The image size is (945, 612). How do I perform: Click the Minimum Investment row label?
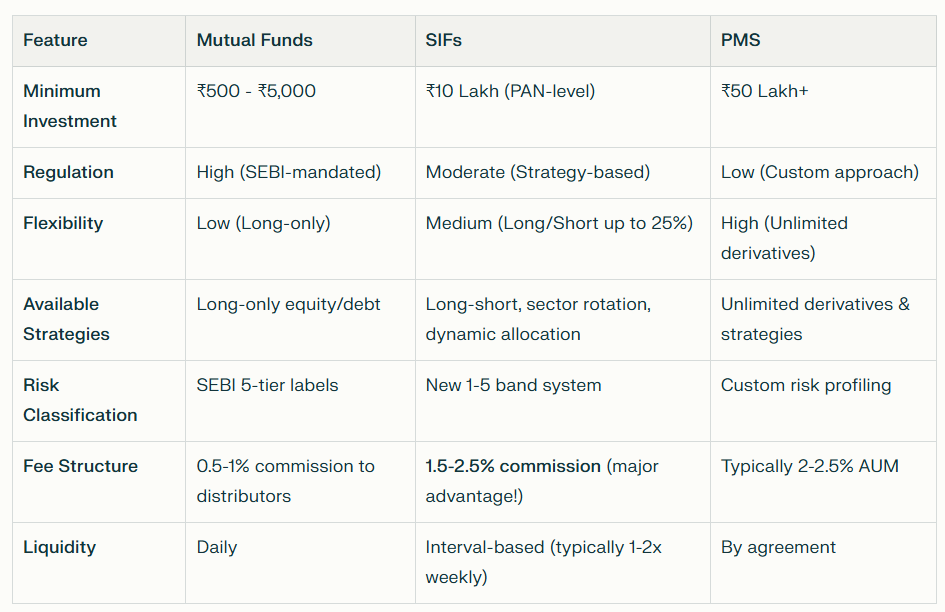pyautogui.click(x=70, y=106)
